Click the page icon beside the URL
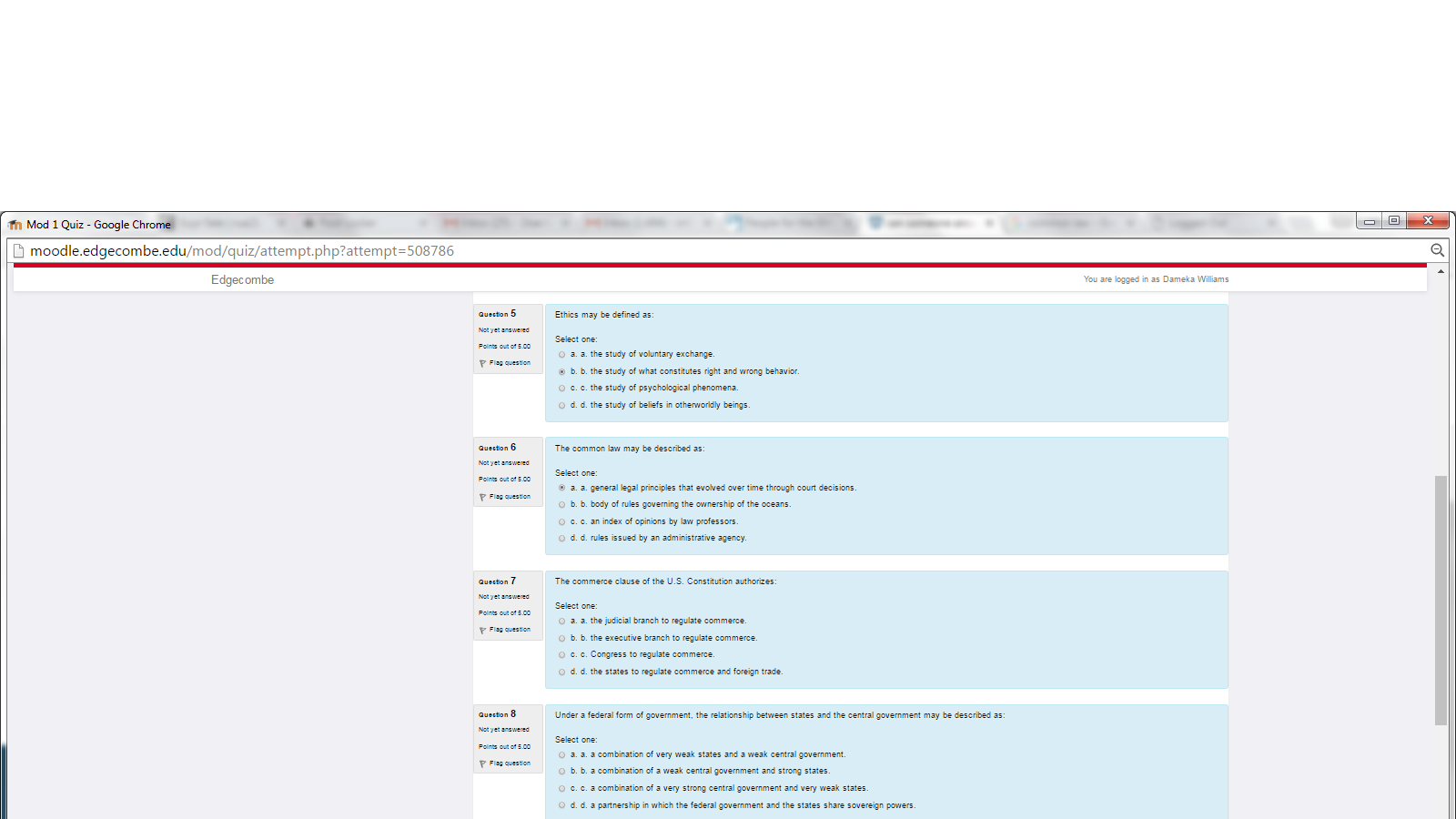Image resolution: width=1456 pixels, height=819 pixels. click(x=17, y=251)
